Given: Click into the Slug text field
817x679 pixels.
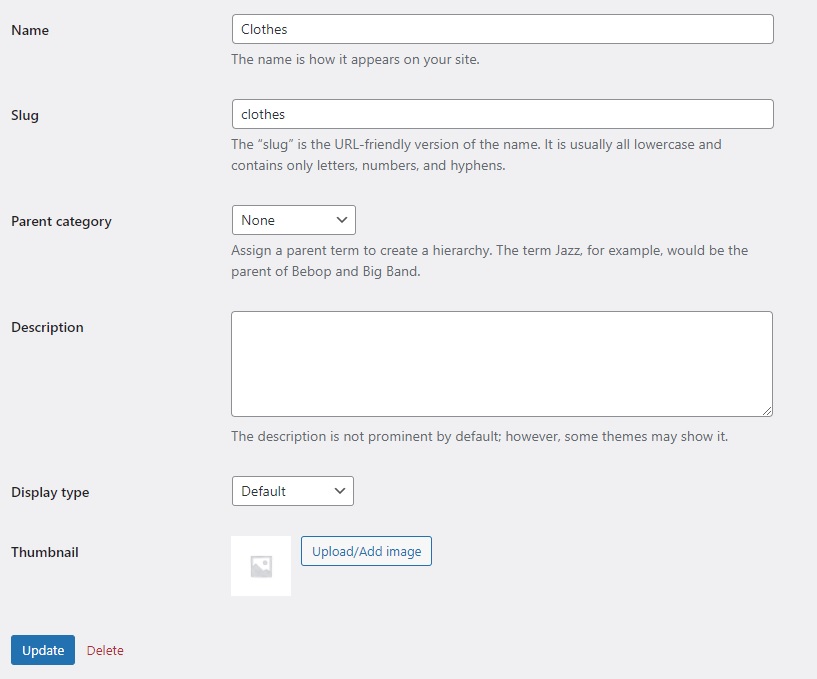Looking at the screenshot, I should tap(502, 114).
